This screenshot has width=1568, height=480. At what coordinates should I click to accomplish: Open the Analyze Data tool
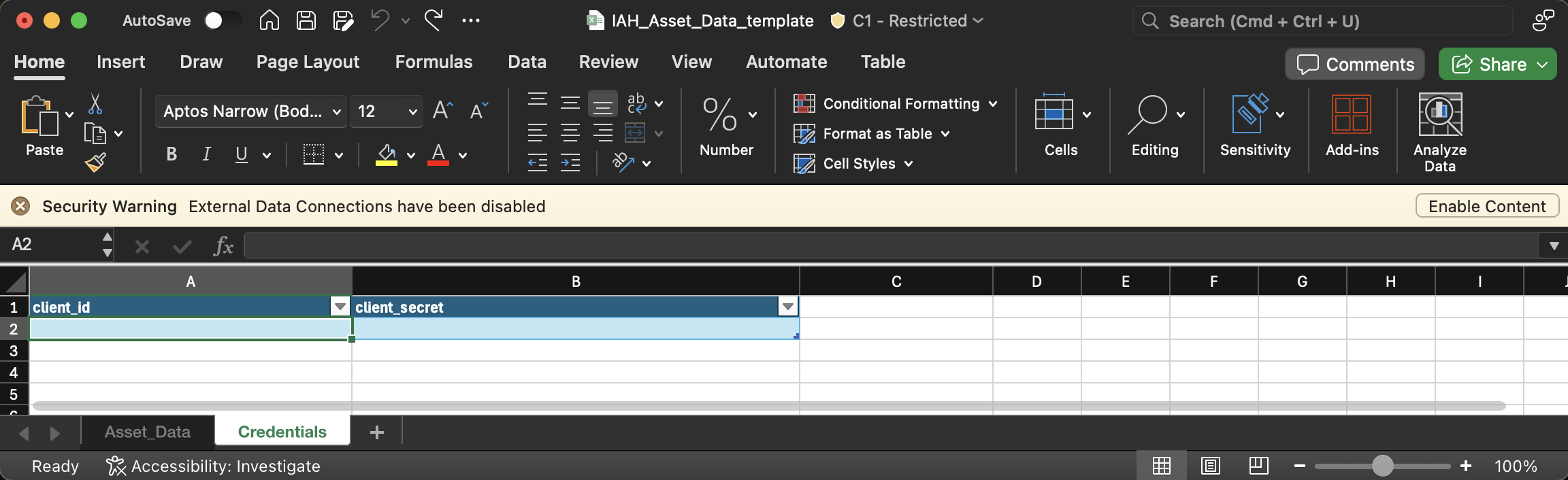click(x=1439, y=133)
